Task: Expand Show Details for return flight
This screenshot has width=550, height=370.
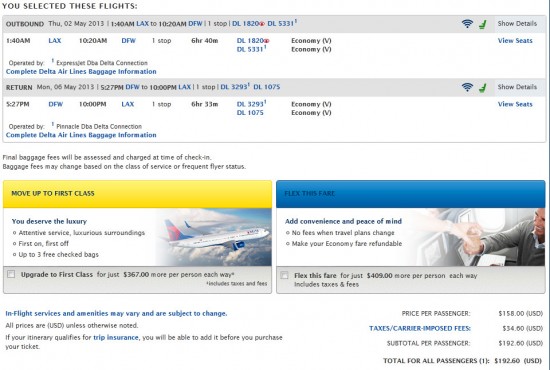Action: (517, 87)
